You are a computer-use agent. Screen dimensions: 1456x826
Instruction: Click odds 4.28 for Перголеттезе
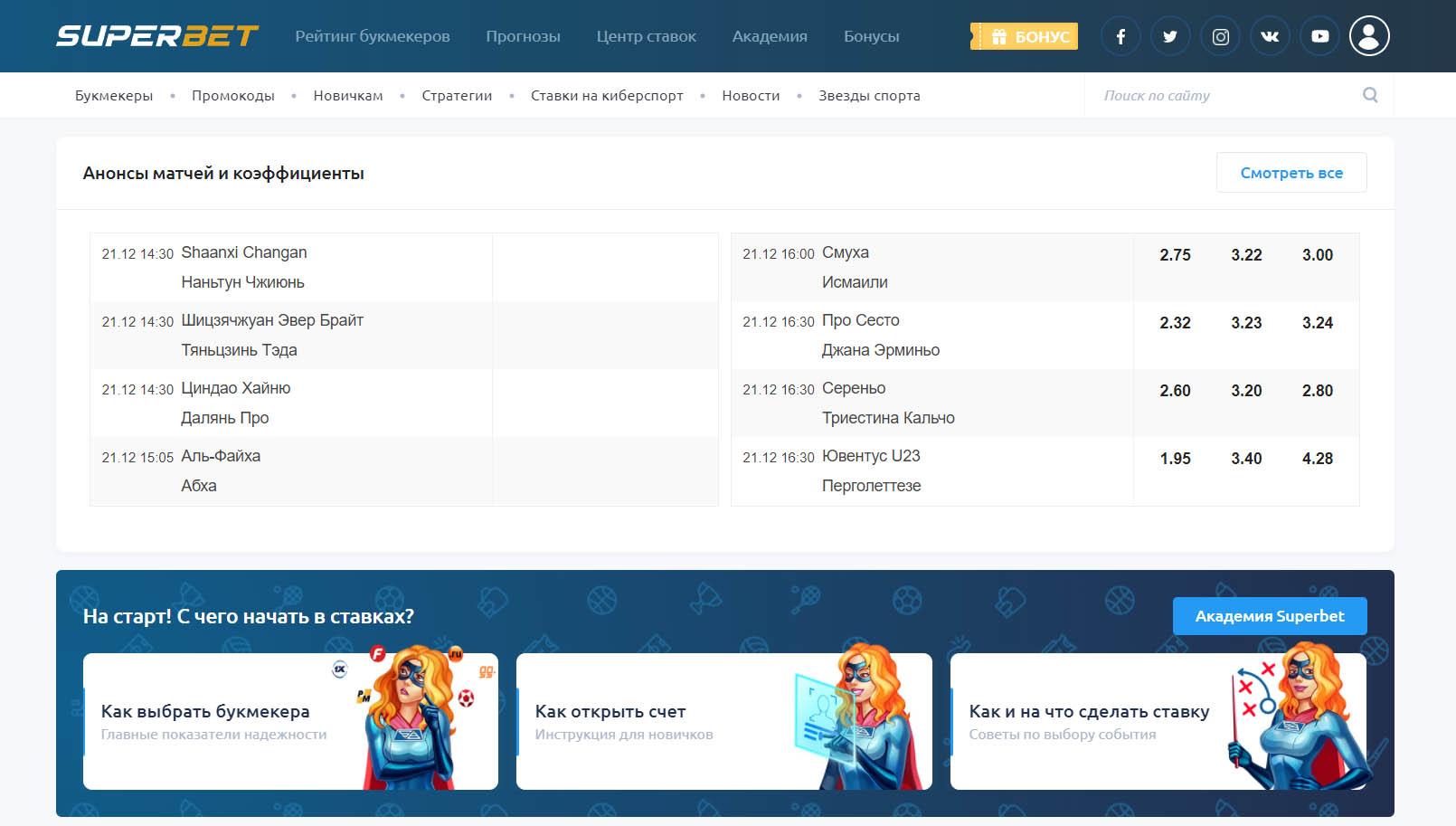[1318, 459]
